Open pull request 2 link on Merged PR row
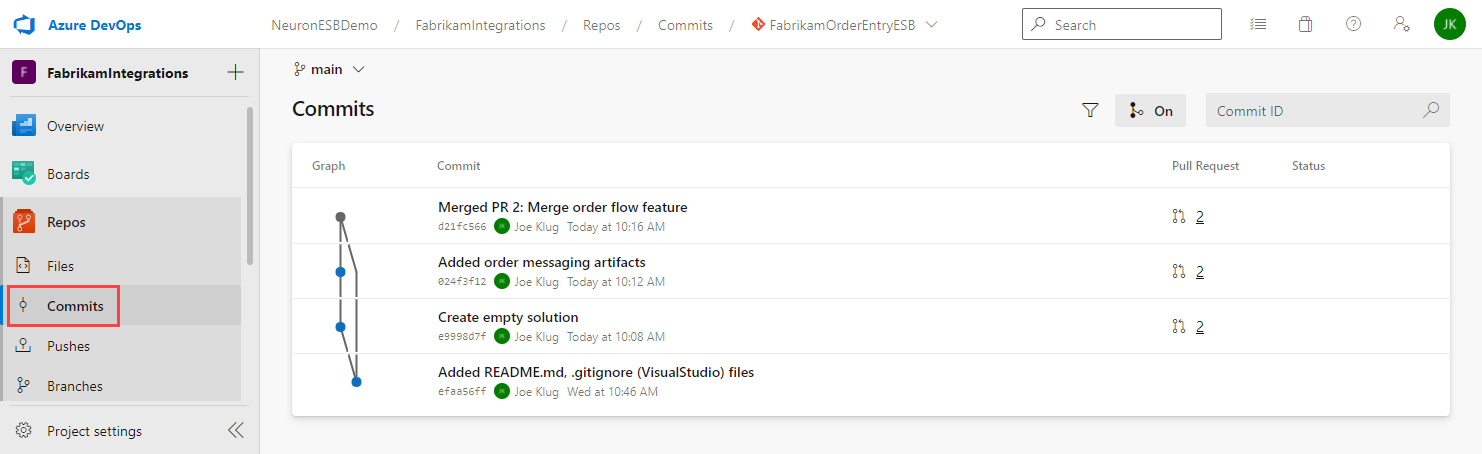Image resolution: width=1482 pixels, height=454 pixels. [x=1199, y=216]
